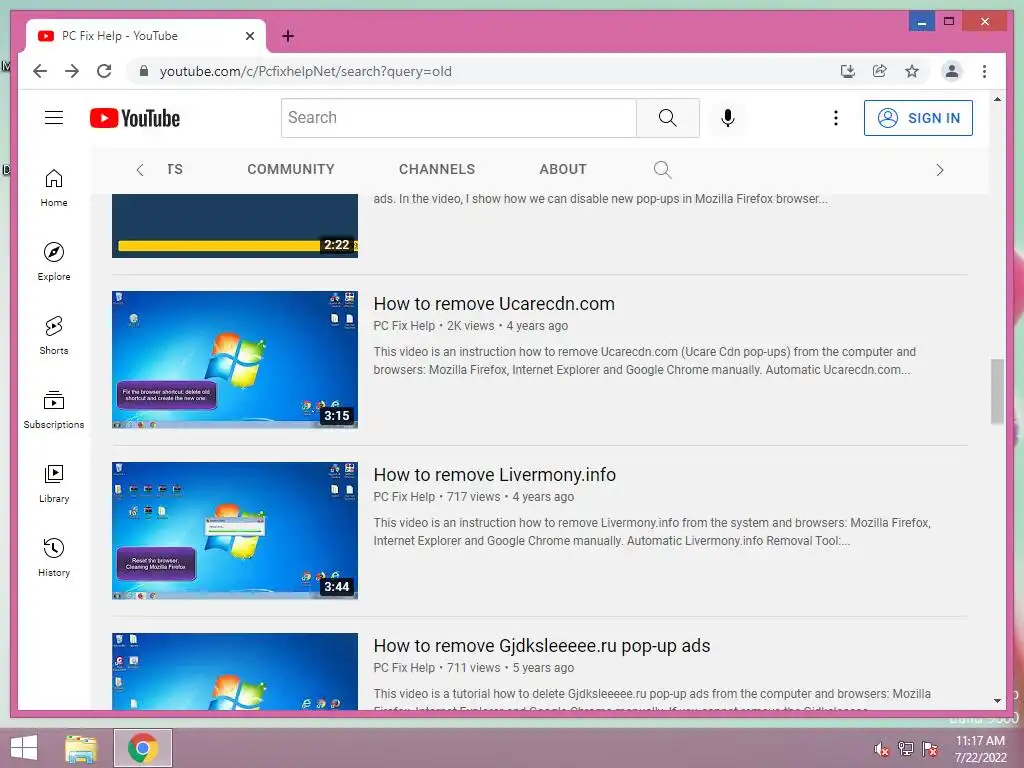
Task: Click the YouTube logo
Action: (x=135, y=118)
